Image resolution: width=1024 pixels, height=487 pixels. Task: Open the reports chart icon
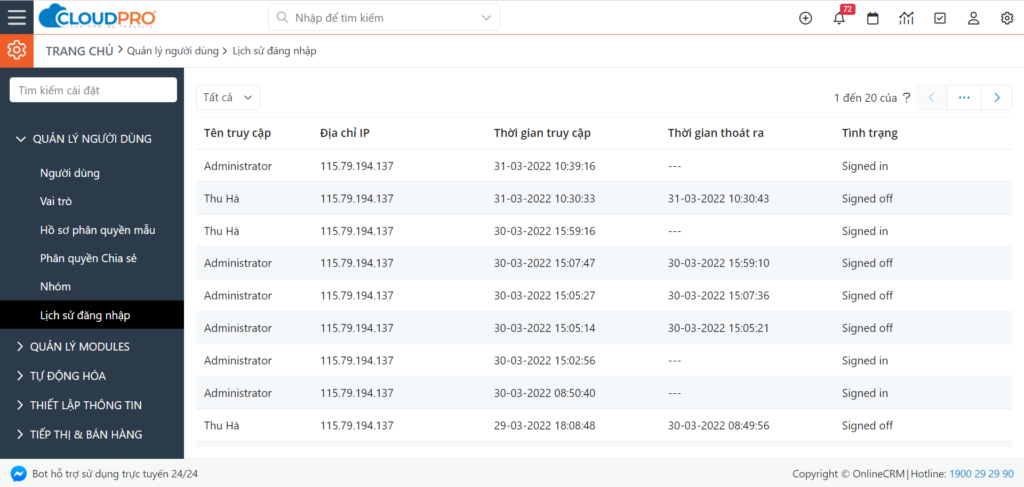pos(906,18)
